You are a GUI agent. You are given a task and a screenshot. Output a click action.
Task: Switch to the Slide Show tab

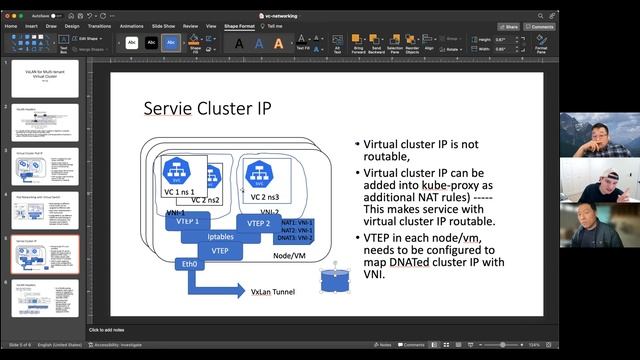pos(163,26)
